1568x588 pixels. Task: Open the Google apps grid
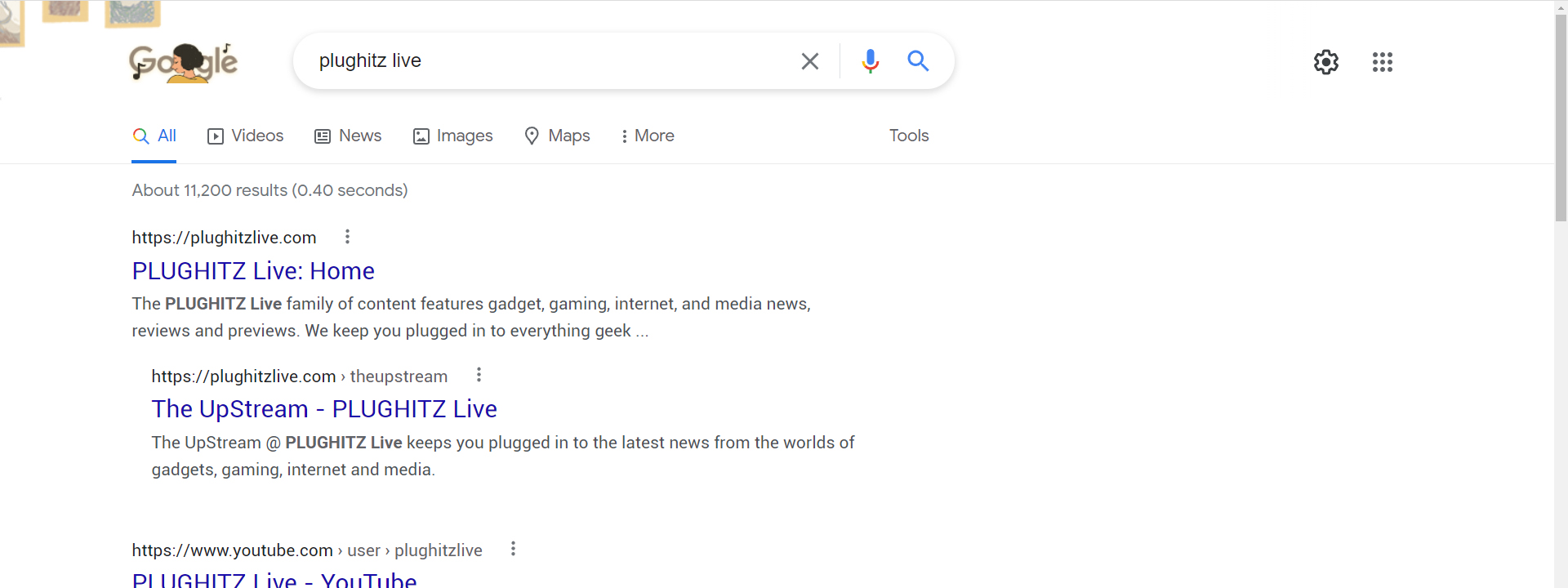[x=1382, y=62]
